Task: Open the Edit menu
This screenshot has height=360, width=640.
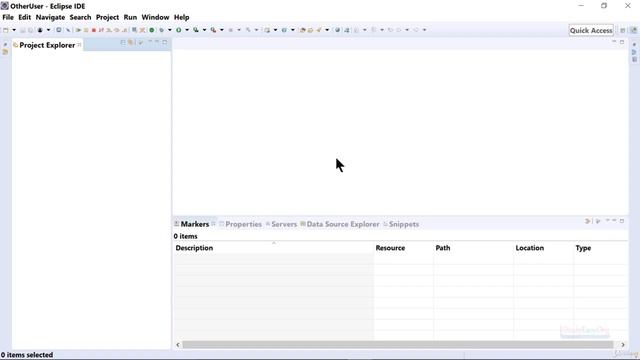Action: pos(24,17)
